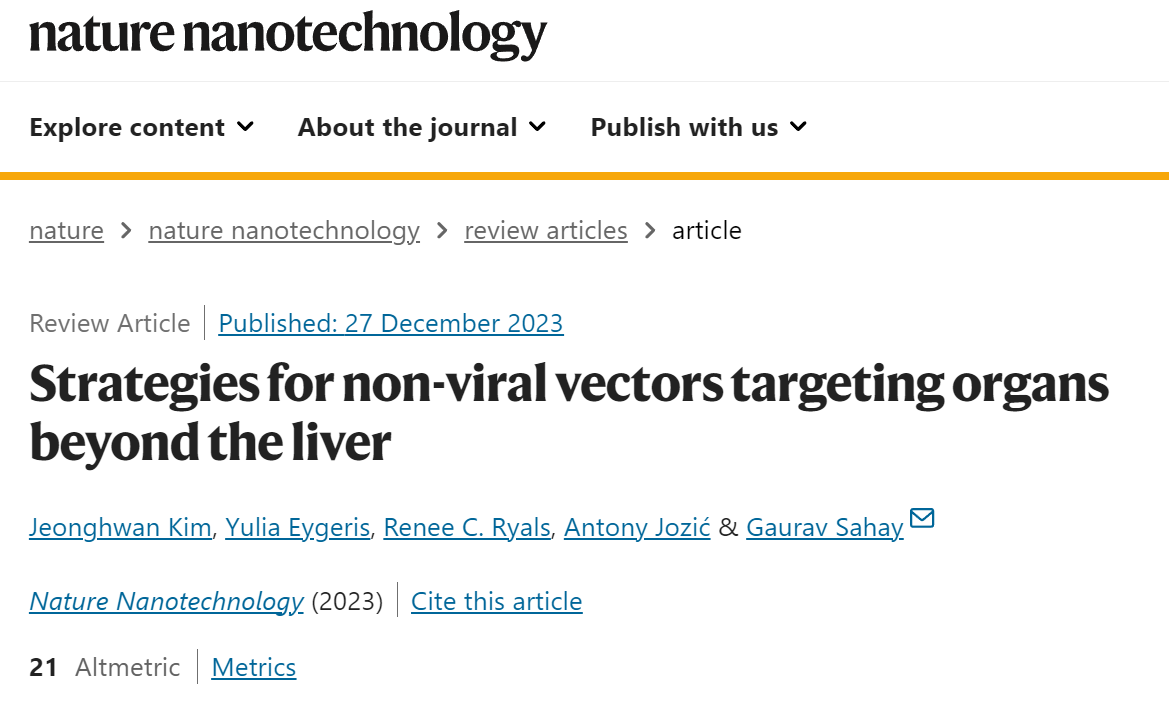Click the email envelope icon beside Gaurav Sahay
The width and height of the screenshot is (1169, 720).
[x=922, y=517]
